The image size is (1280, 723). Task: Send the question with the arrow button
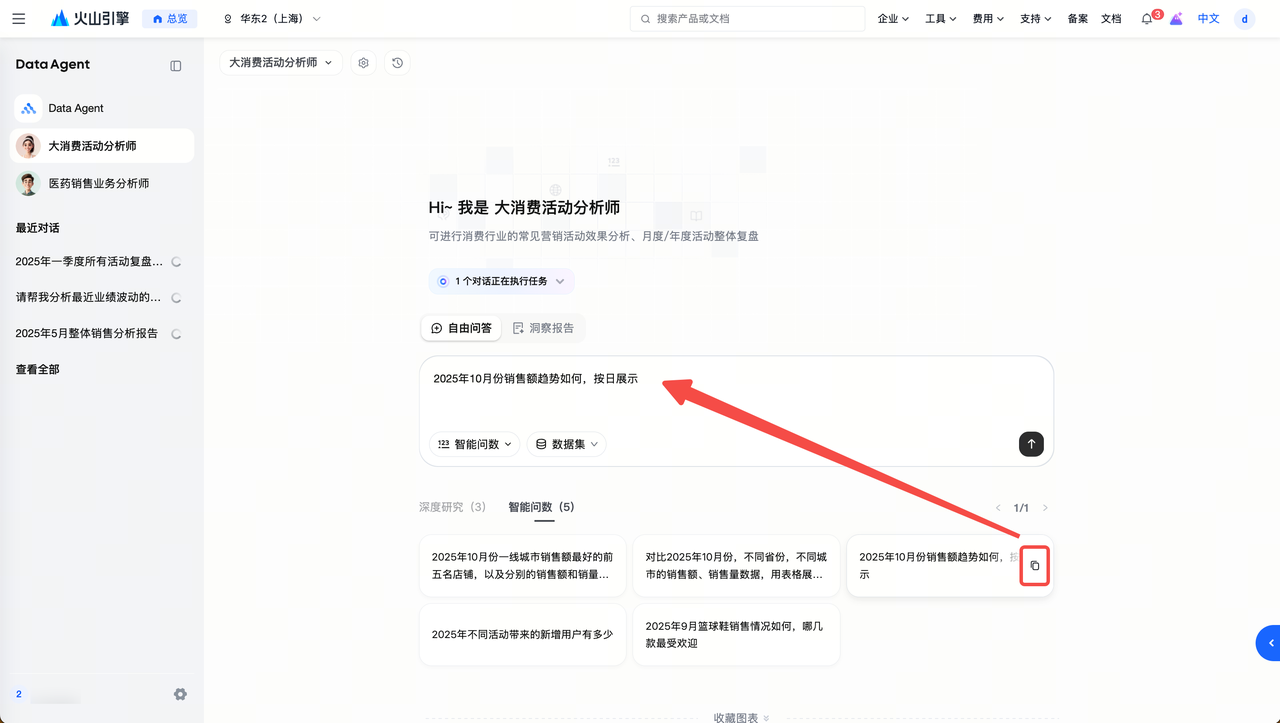(1031, 444)
